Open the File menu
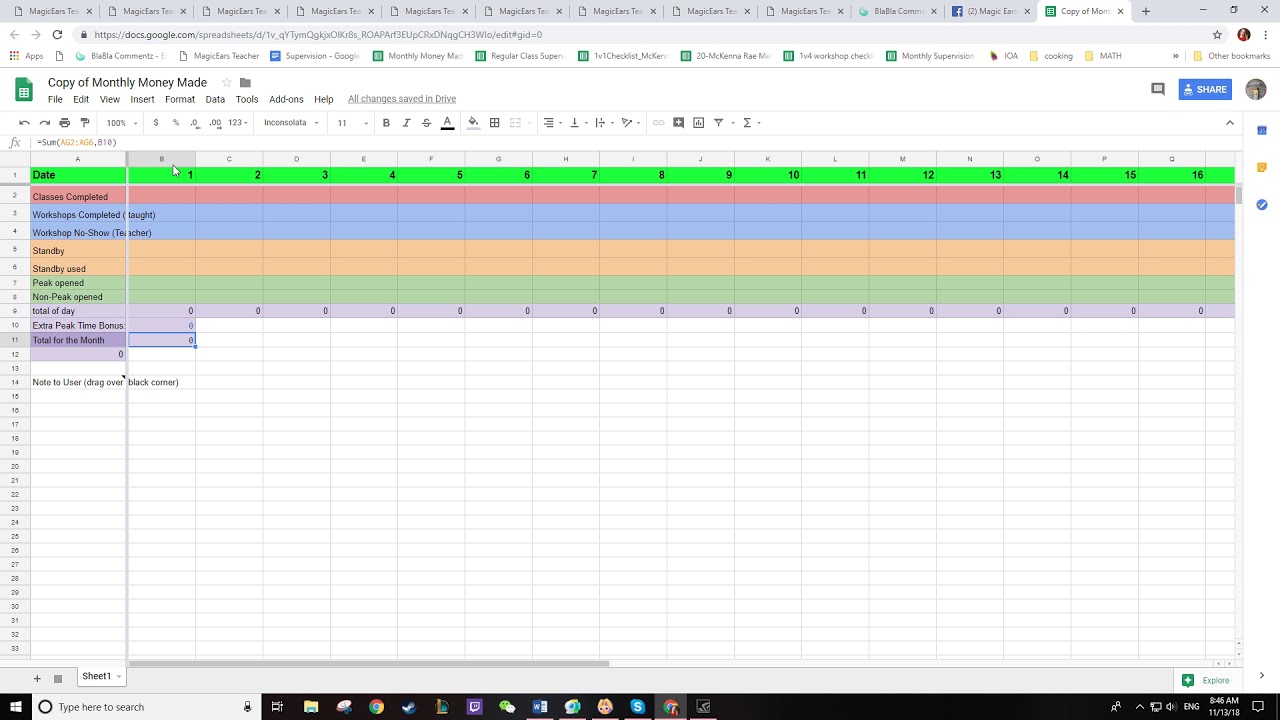This screenshot has width=1280, height=720. tap(55, 100)
